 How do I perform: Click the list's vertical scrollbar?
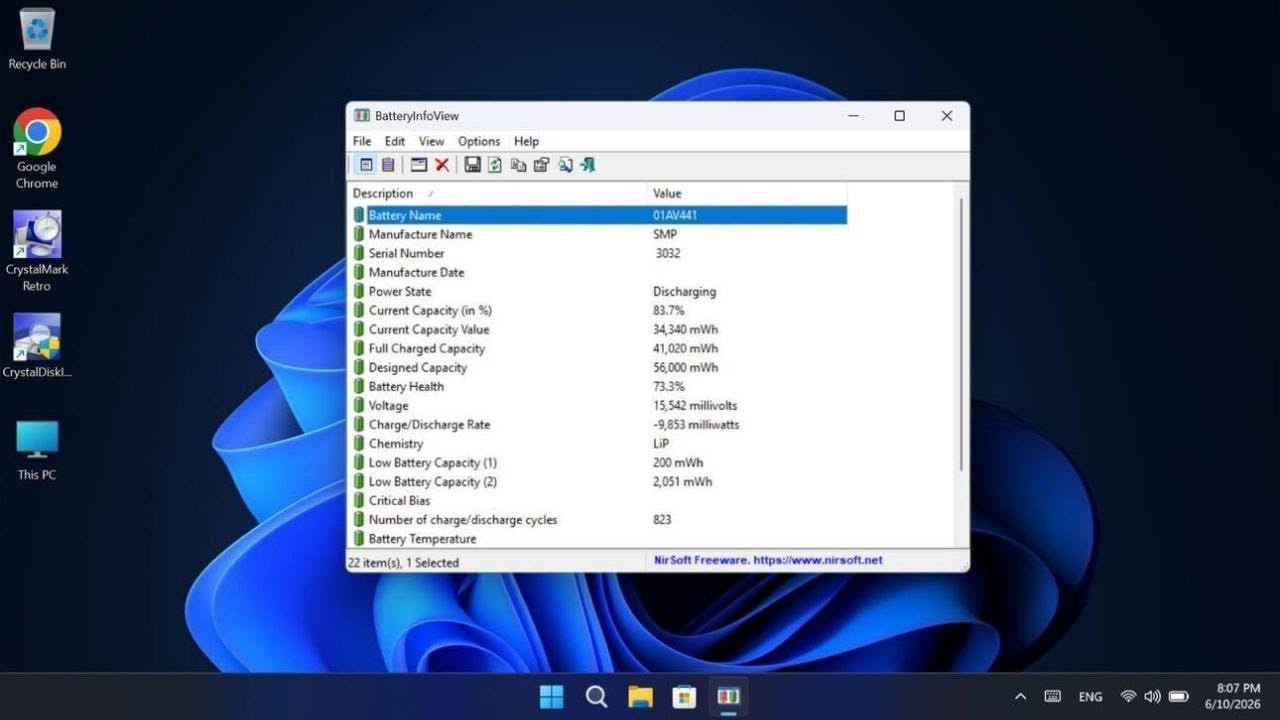(961, 334)
